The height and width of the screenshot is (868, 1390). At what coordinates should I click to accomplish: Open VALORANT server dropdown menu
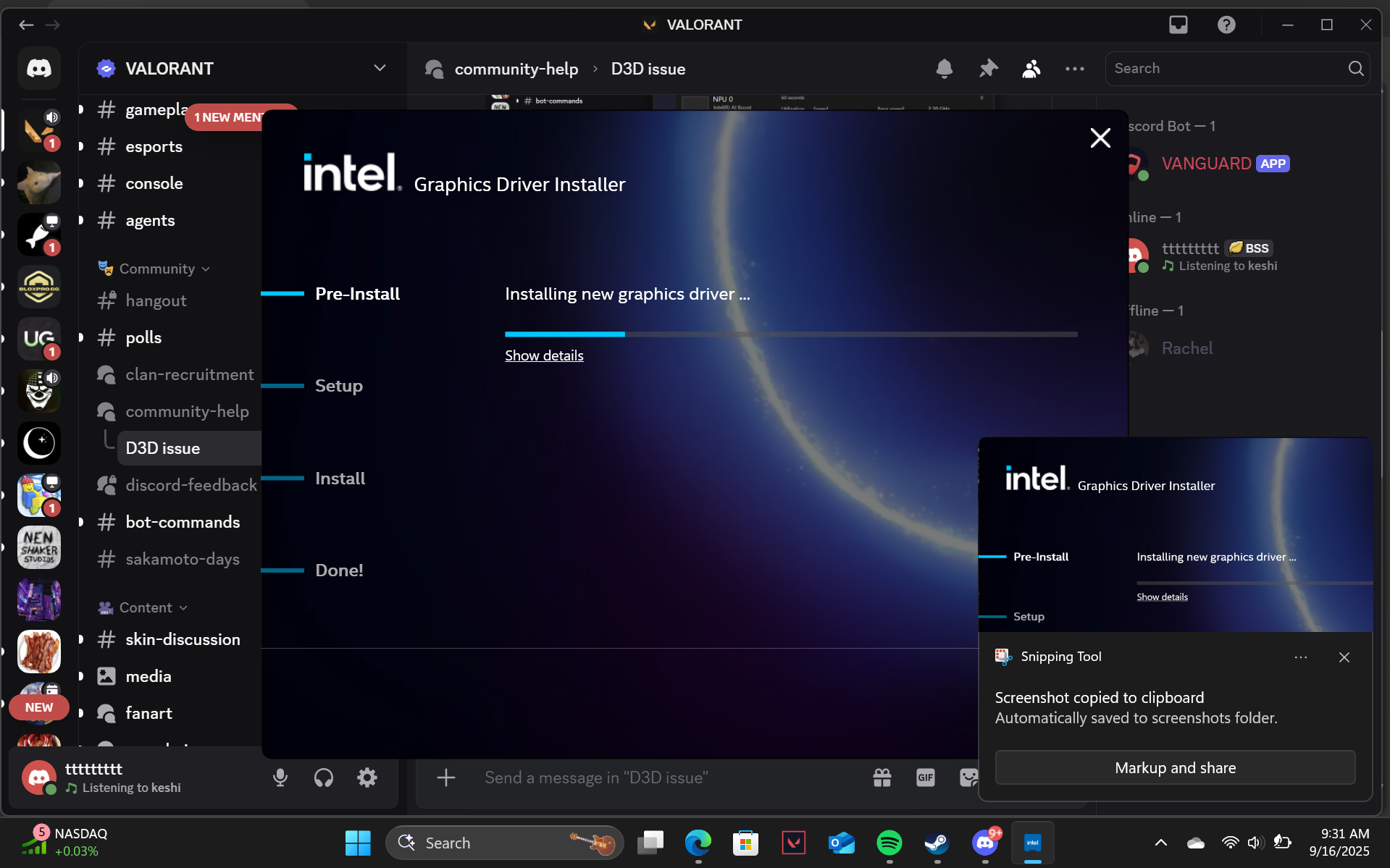coord(380,68)
